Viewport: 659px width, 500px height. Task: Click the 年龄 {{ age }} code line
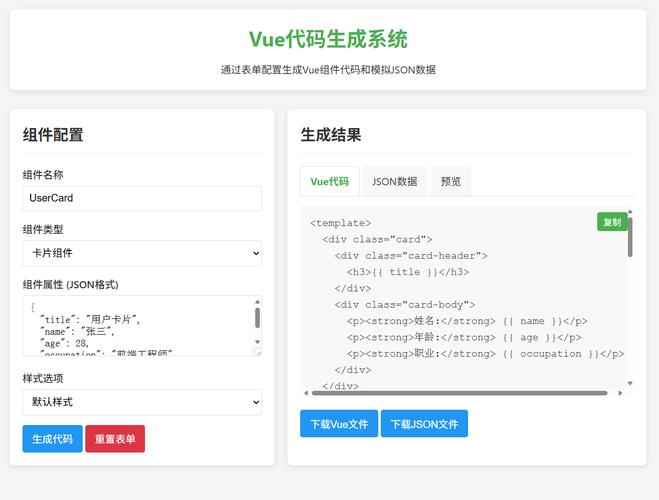[x=464, y=338]
